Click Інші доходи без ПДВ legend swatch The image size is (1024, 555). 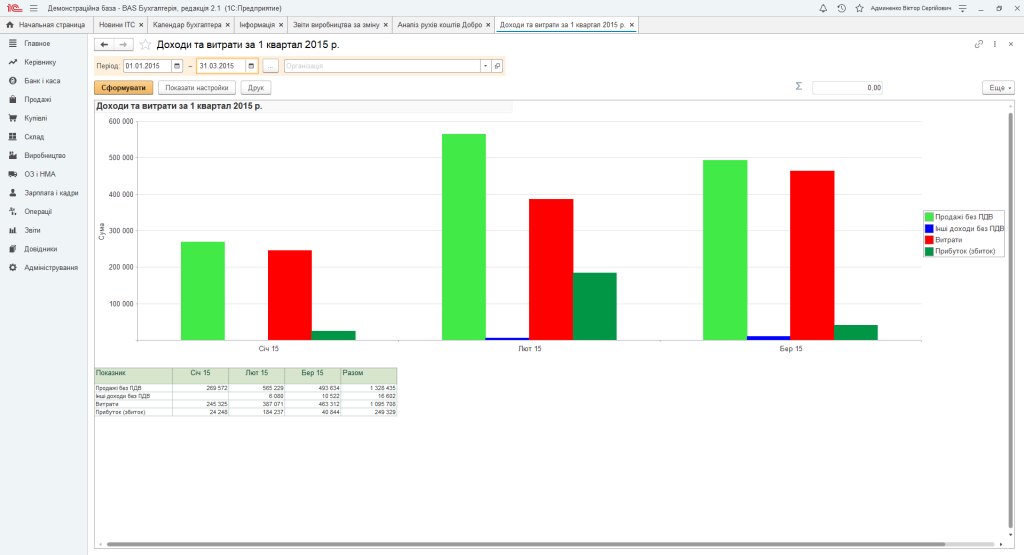929,229
